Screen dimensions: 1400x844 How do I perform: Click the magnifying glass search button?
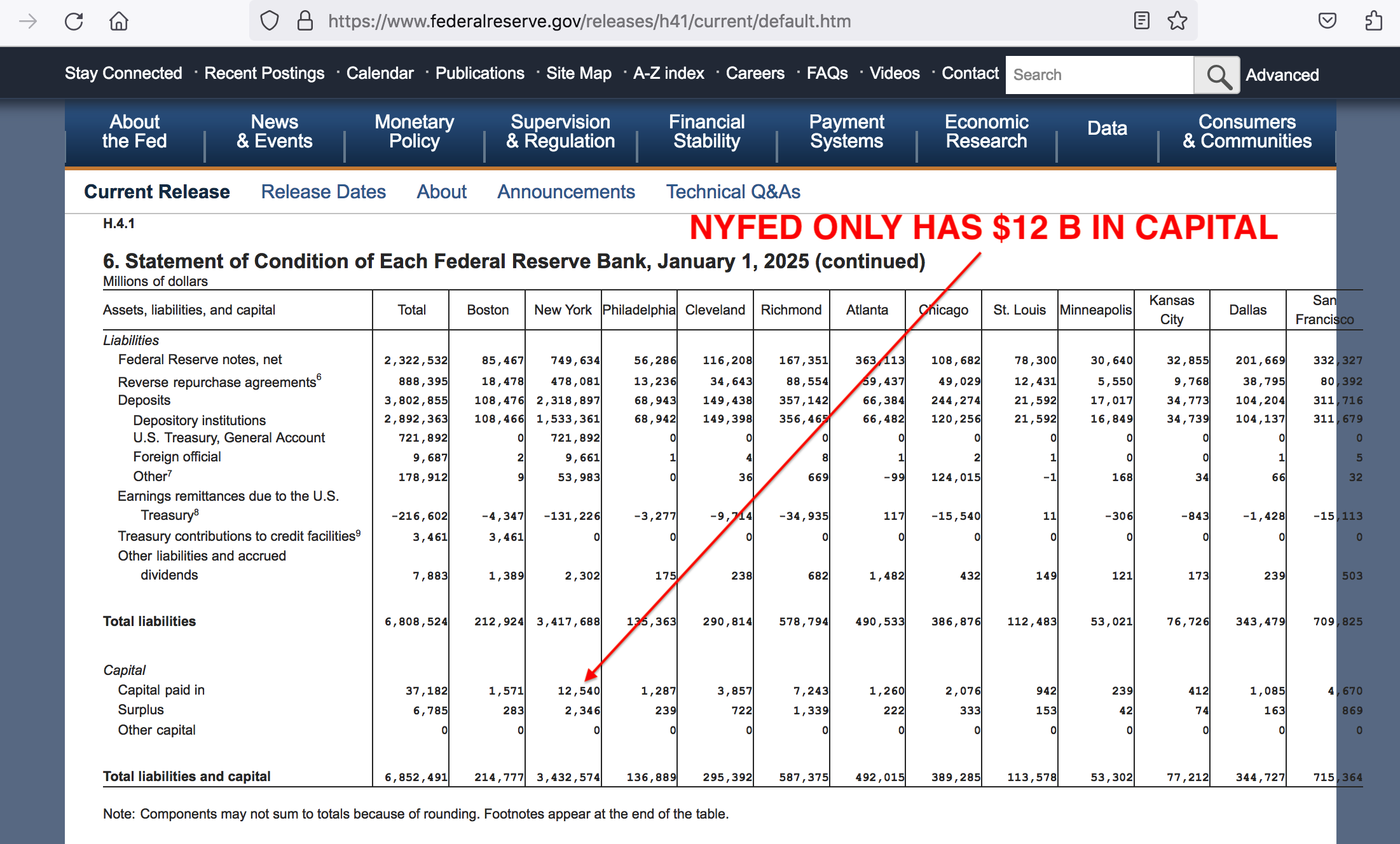point(1217,75)
